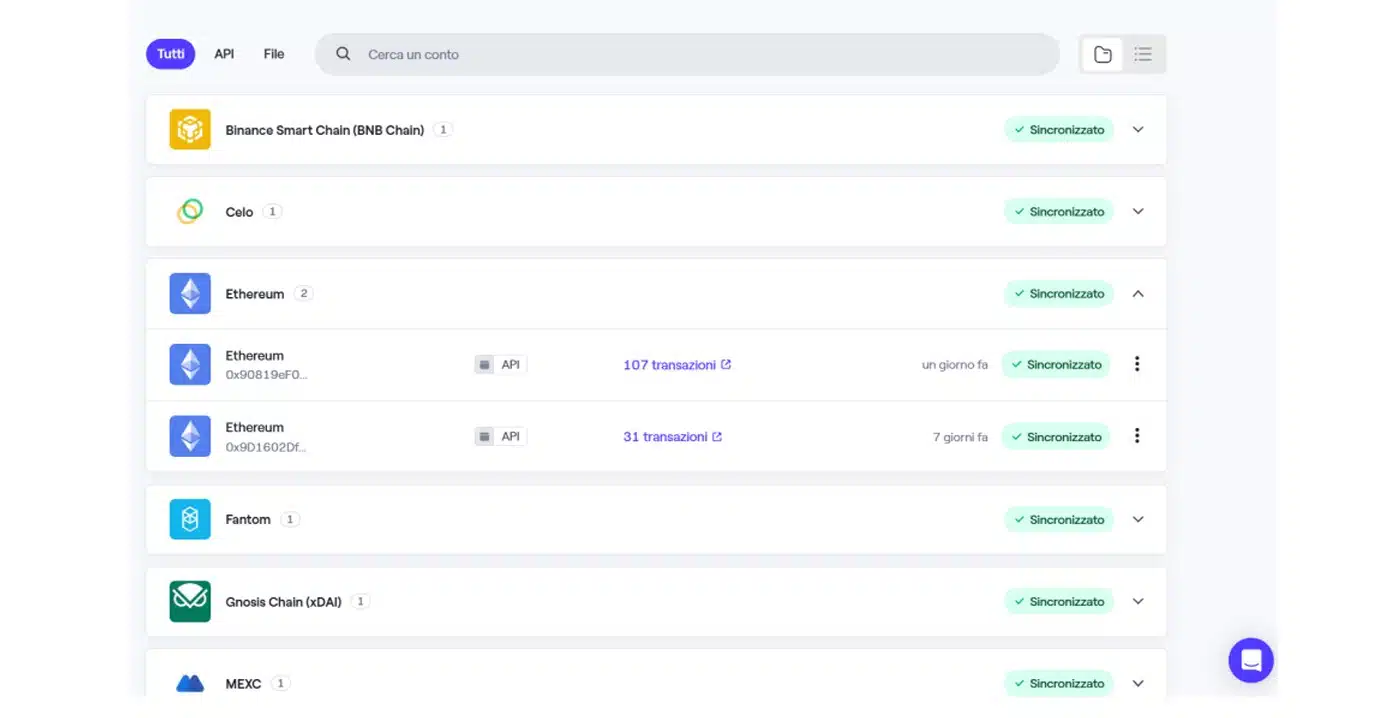
Task: Expand the Fantom account group
Action: pyautogui.click(x=1138, y=520)
